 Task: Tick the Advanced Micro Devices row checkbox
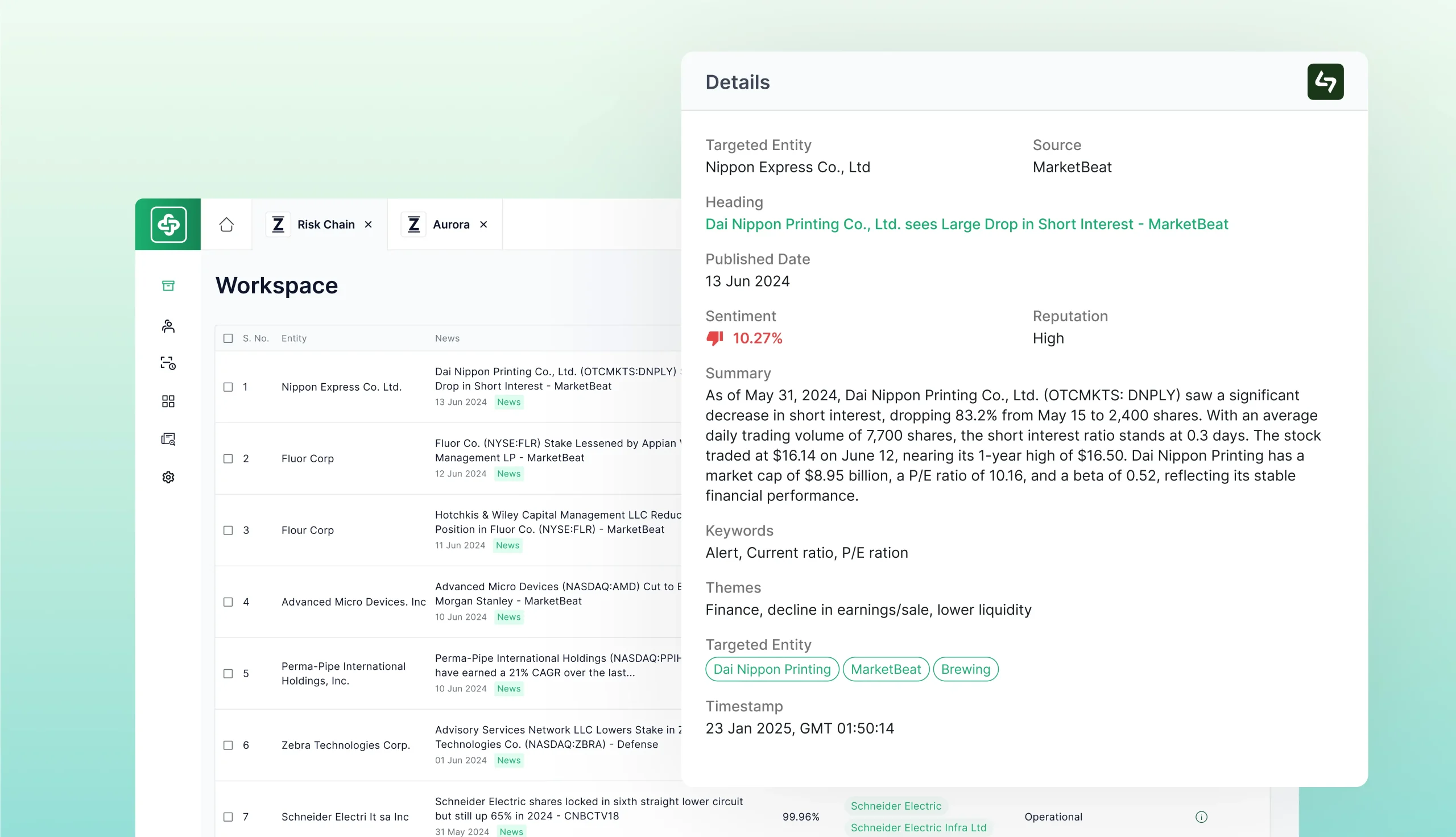228,602
